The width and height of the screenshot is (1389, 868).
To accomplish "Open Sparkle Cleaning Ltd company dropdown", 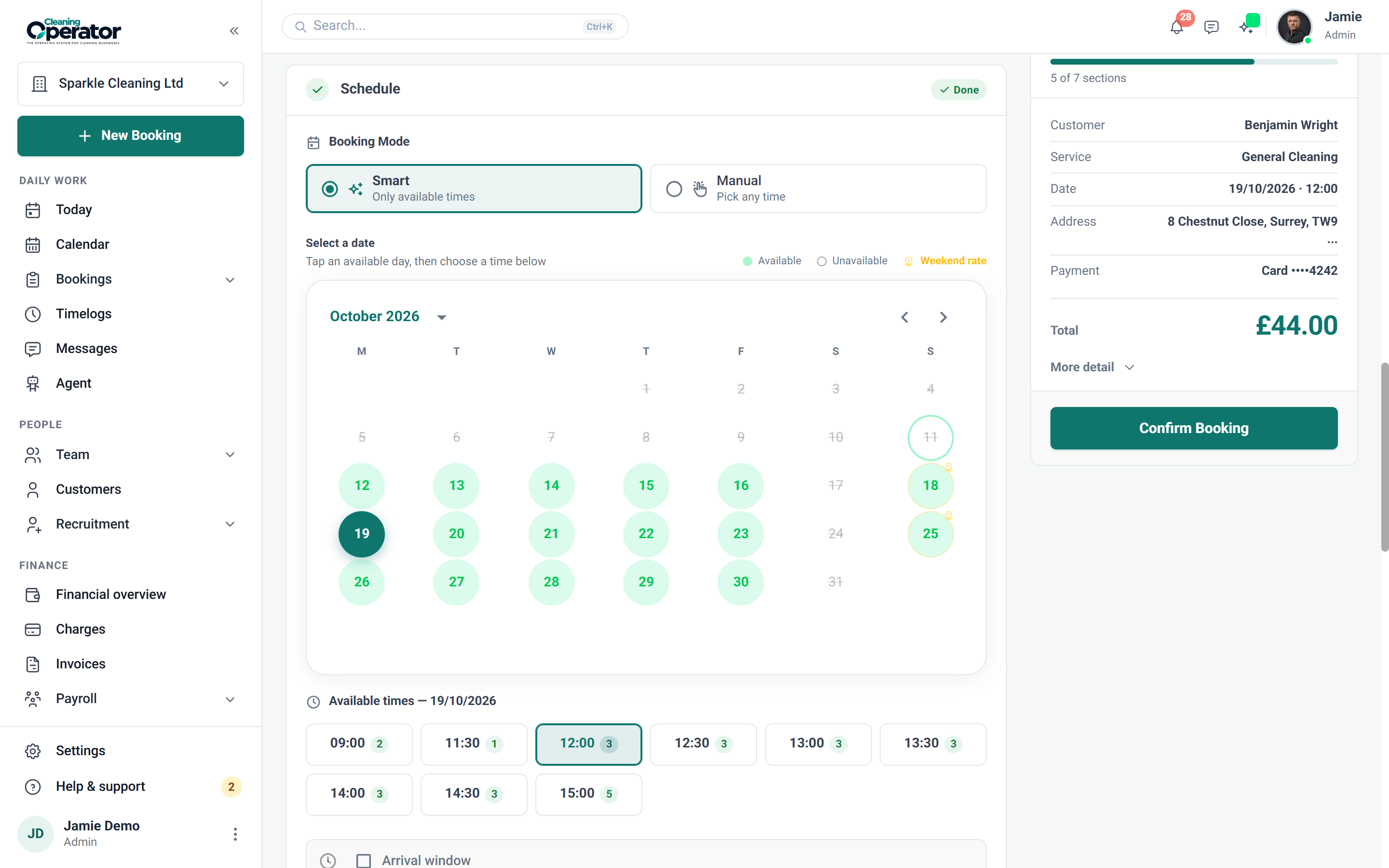I will pos(131,84).
